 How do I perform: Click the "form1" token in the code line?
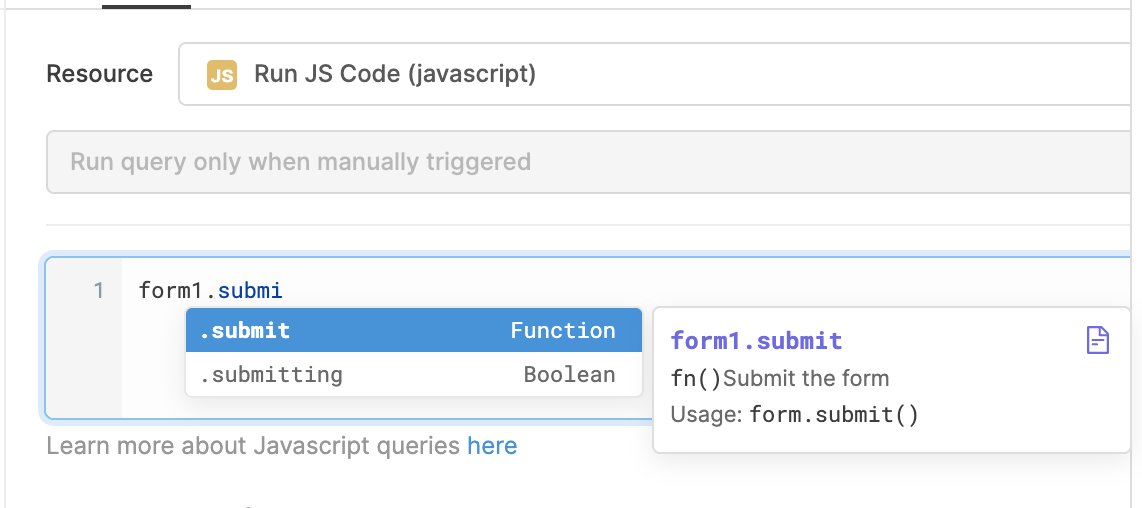point(173,291)
